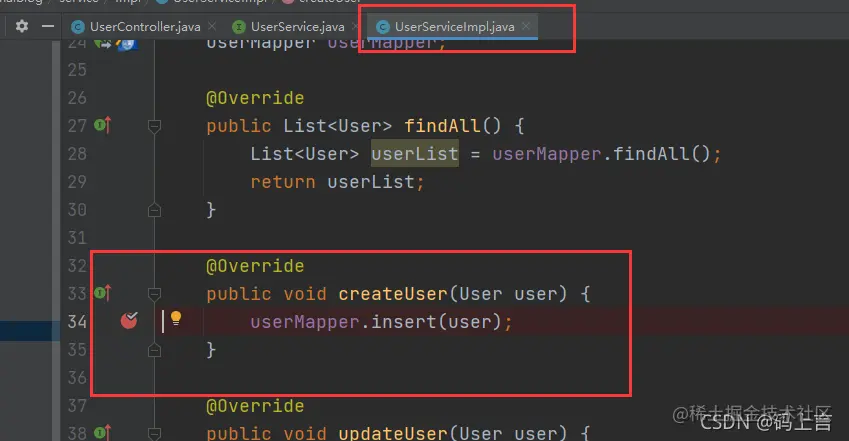
Task: Click the void keyword on line 33
Action: coord(305,294)
